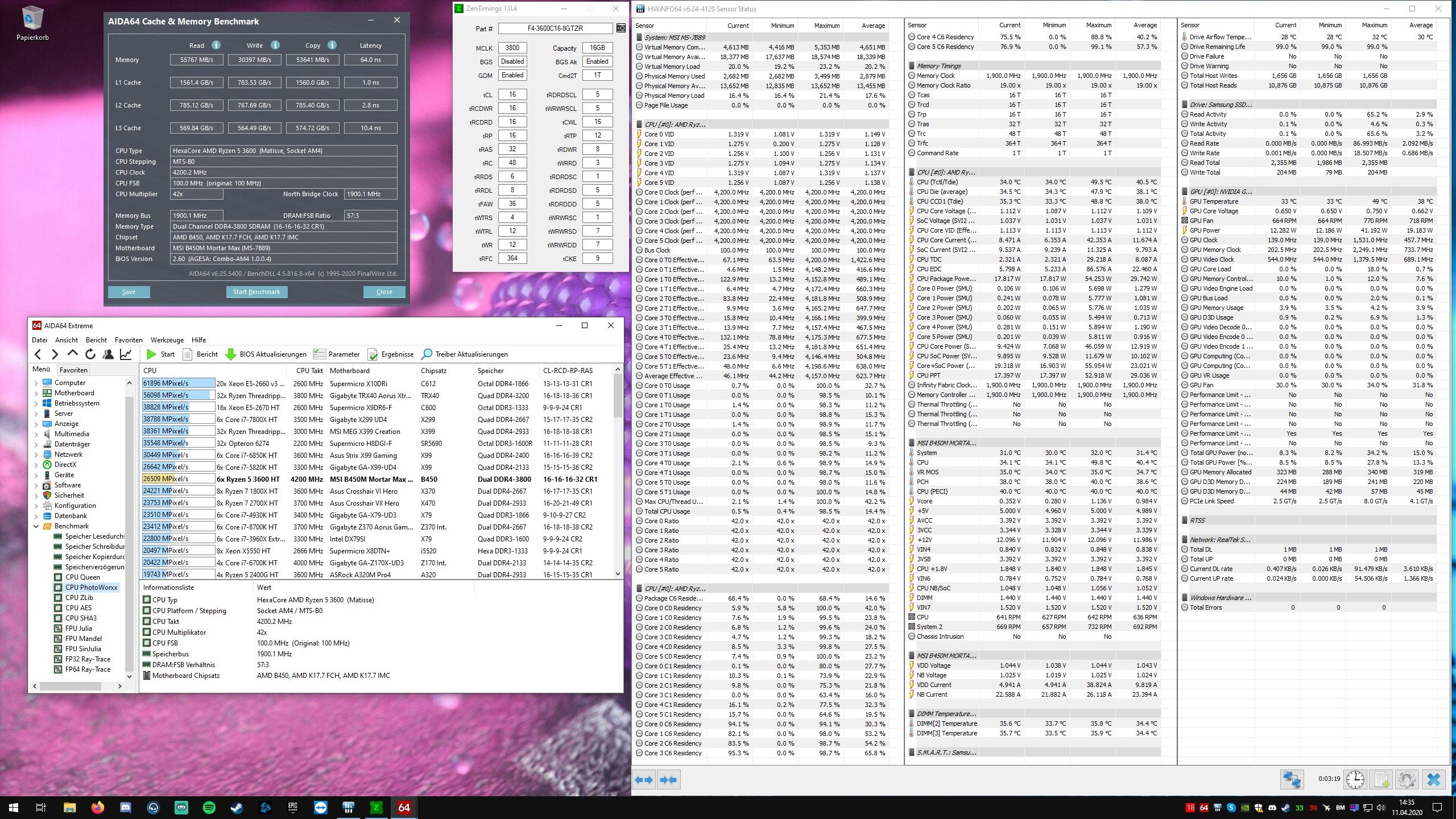1456x819 pixels.
Task: Reset the HWiNFO clock timer icon
Action: (x=1355, y=779)
